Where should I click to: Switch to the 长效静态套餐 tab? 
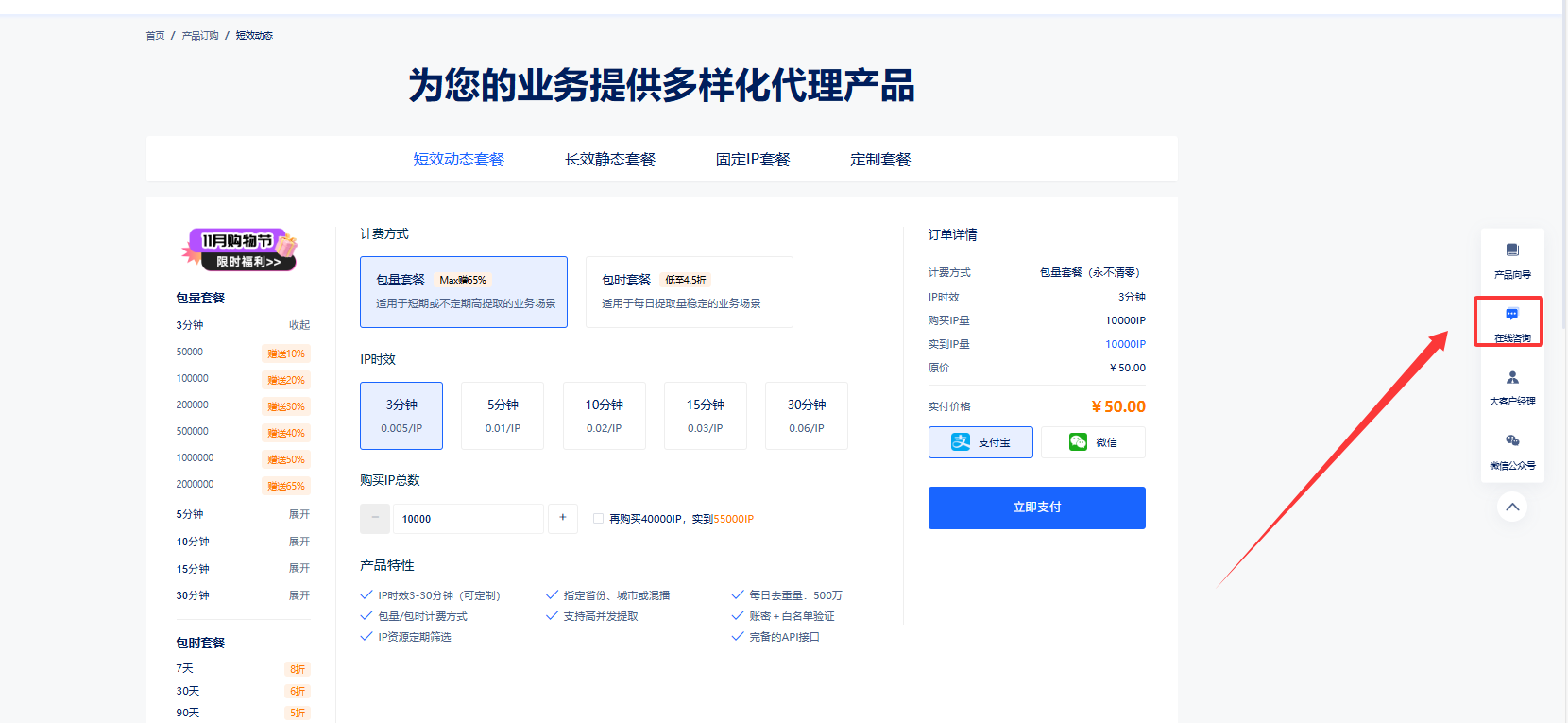[x=610, y=160]
